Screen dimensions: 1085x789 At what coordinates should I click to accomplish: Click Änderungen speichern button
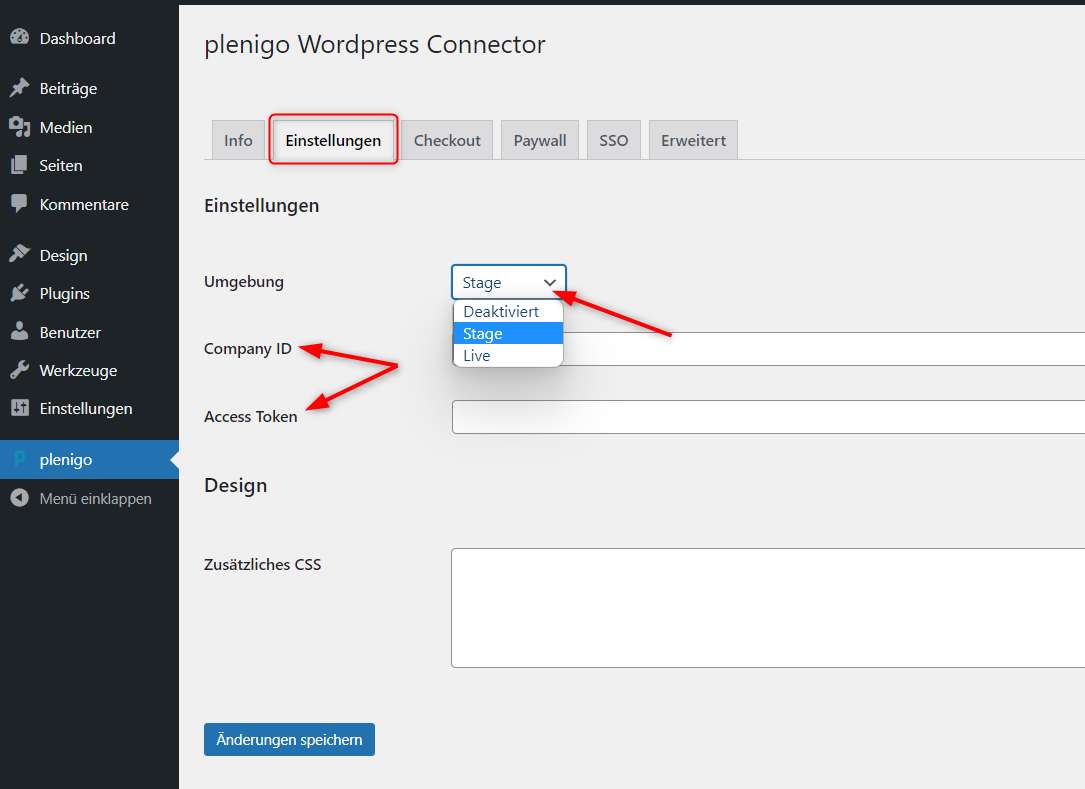[289, 739]
